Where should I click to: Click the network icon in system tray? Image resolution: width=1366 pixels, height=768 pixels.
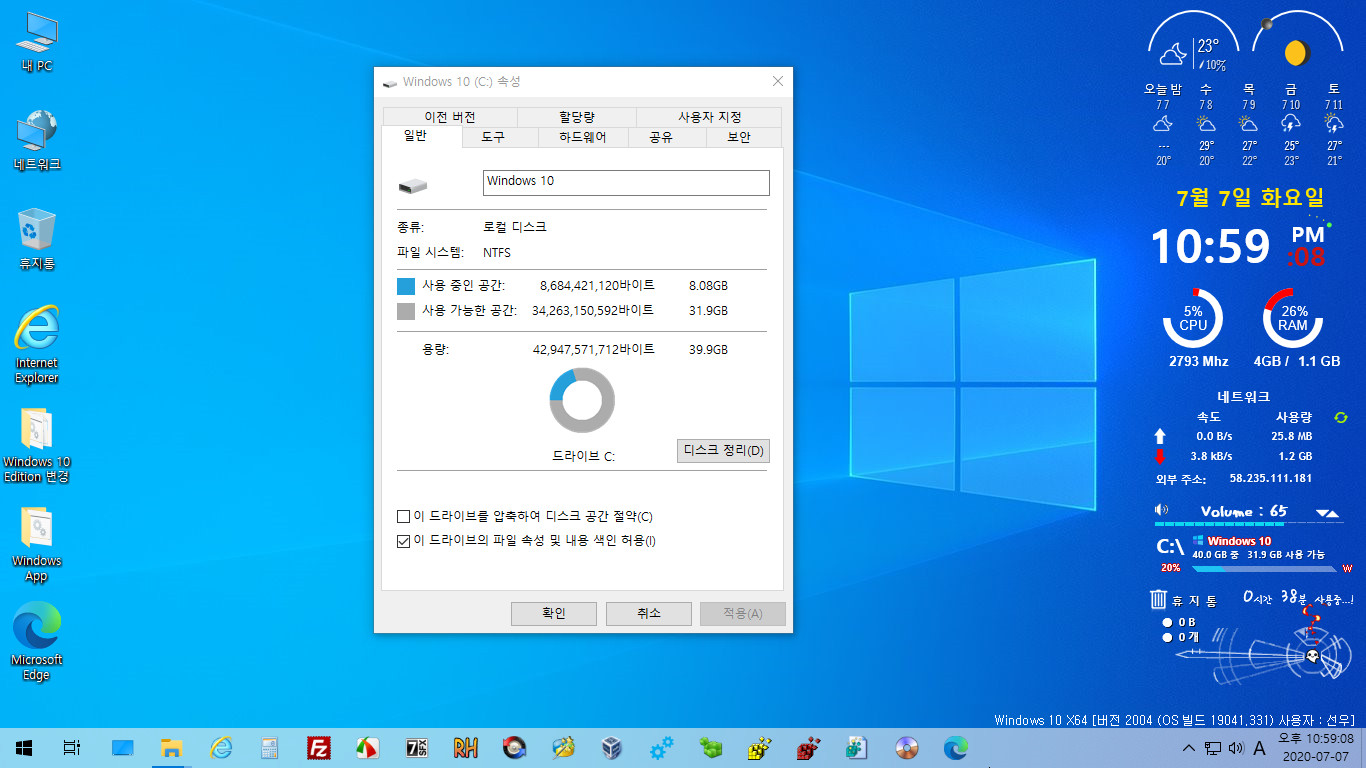1212,748
